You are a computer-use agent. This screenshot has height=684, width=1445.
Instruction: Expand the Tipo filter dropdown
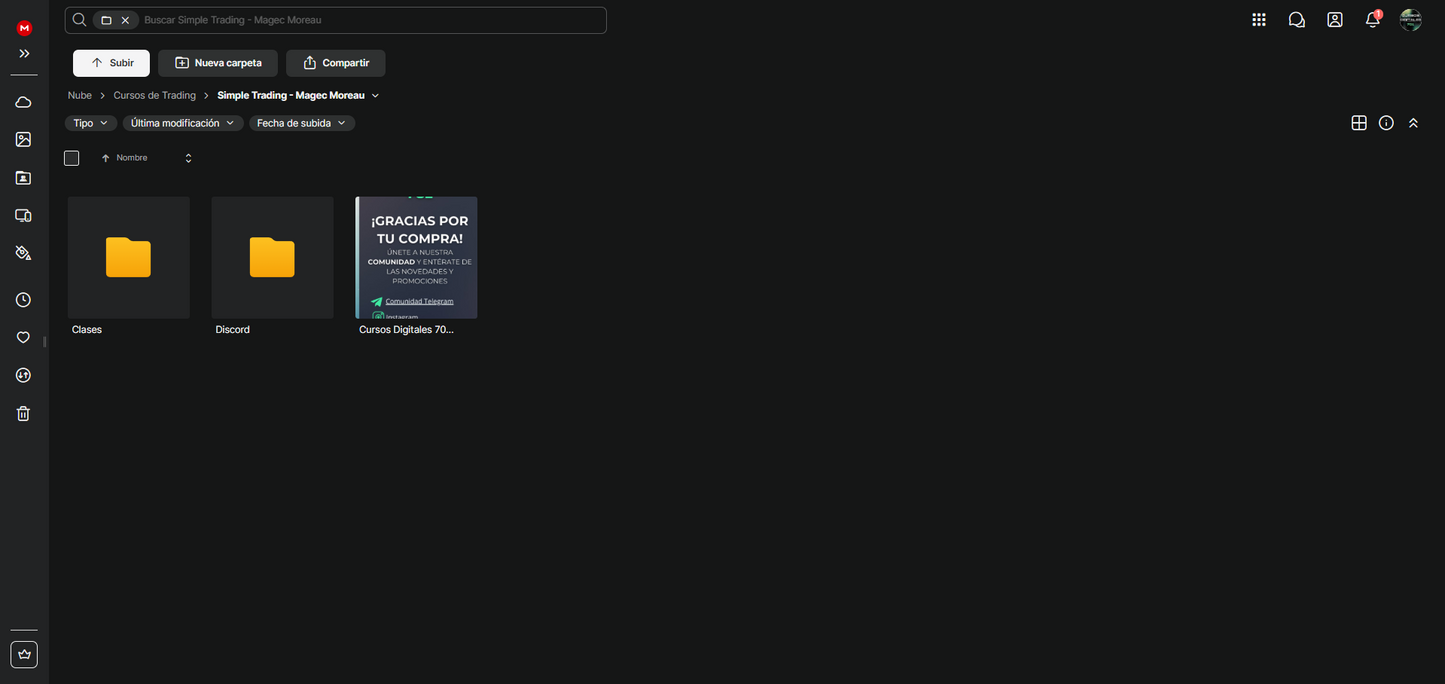click(90, 123)
